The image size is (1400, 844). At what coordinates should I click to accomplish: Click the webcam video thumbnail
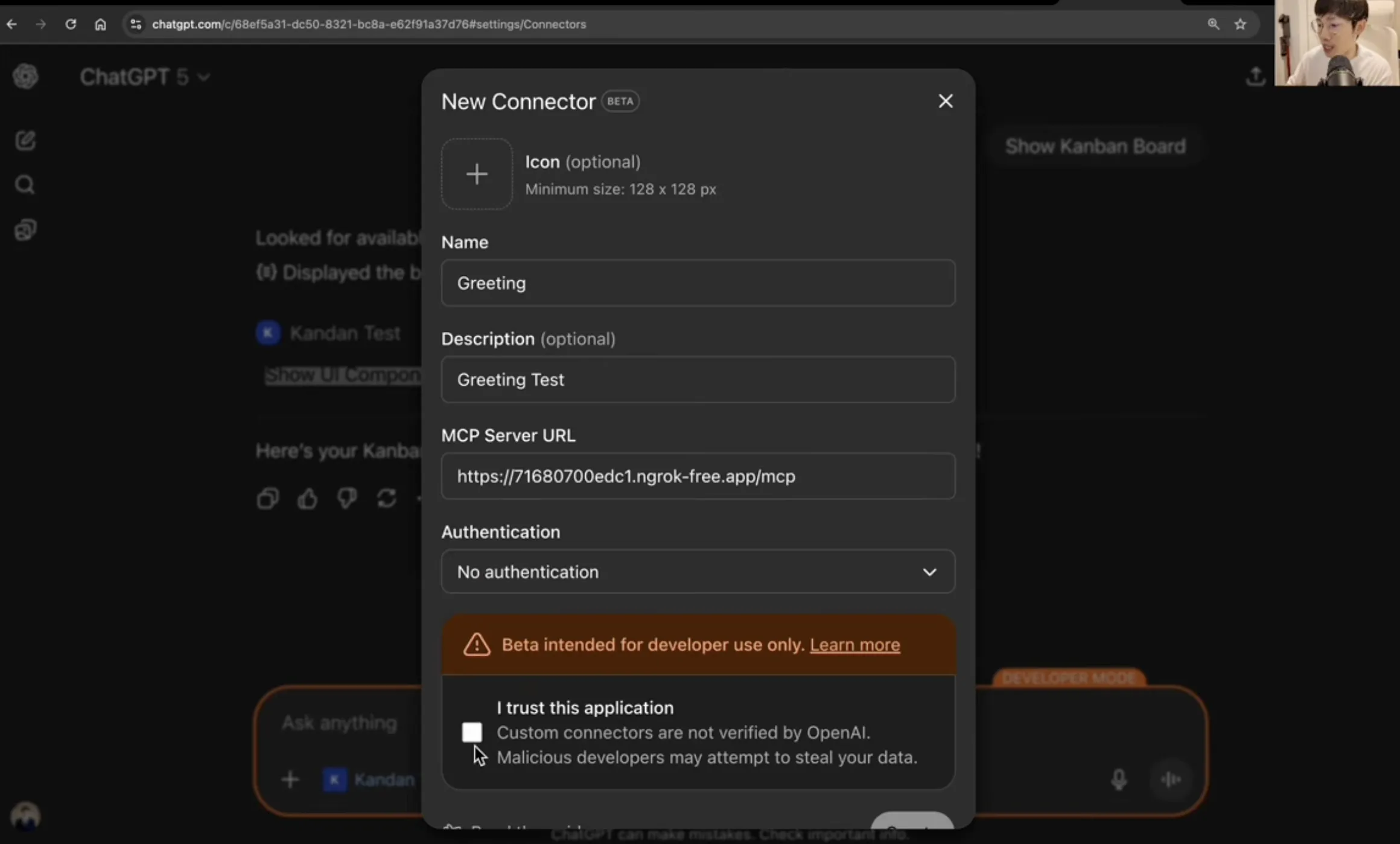(x=1337, y=42)
